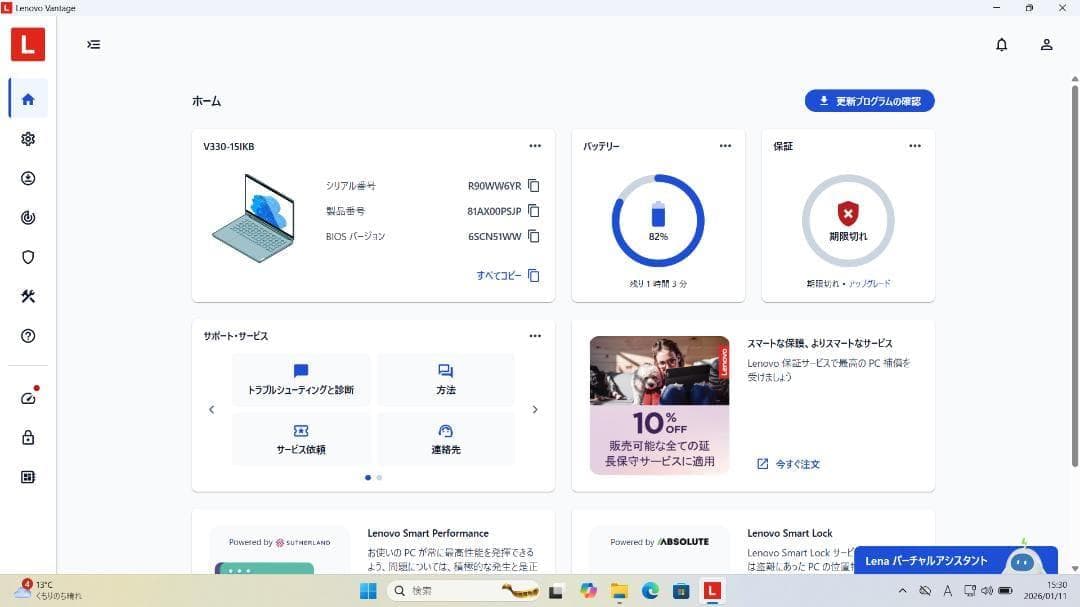Click the 82% battery progress ring
The width and height of the screenshot is (1080, 607).
point(658,220)
